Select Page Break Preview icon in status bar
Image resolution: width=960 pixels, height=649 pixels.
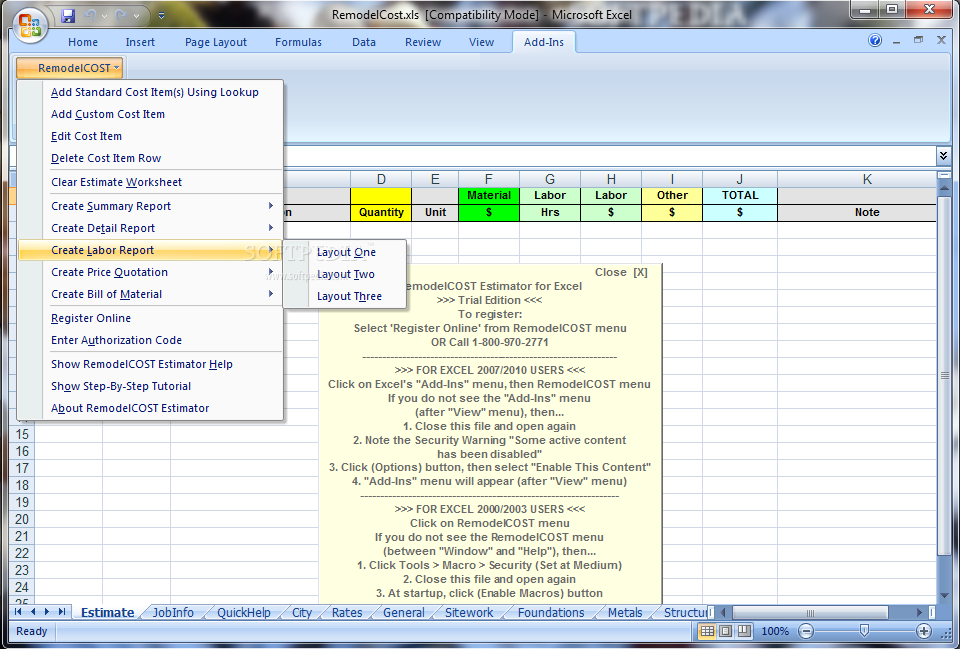click(x=744, y=631)
